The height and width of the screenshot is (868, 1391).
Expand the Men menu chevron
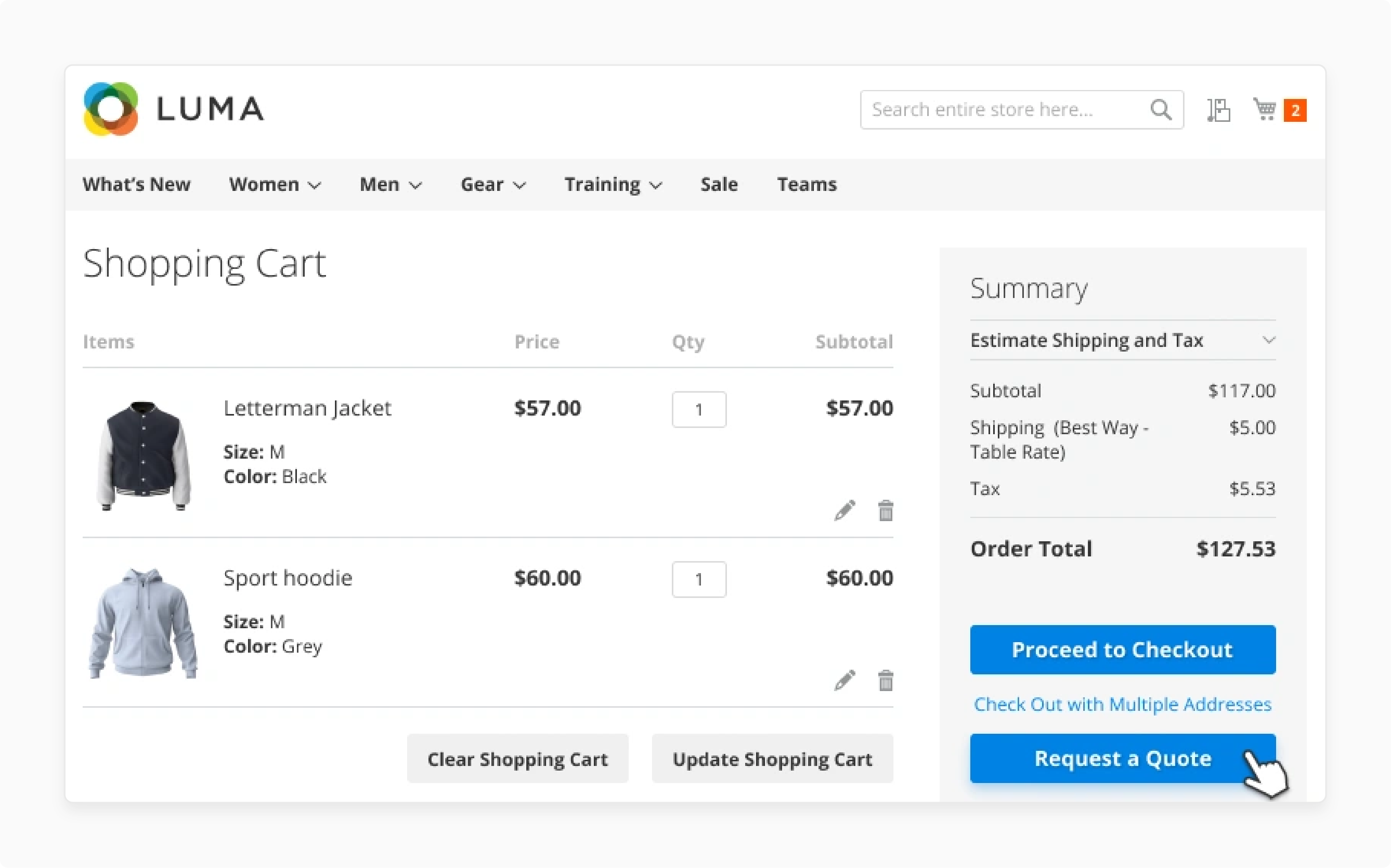415,185
